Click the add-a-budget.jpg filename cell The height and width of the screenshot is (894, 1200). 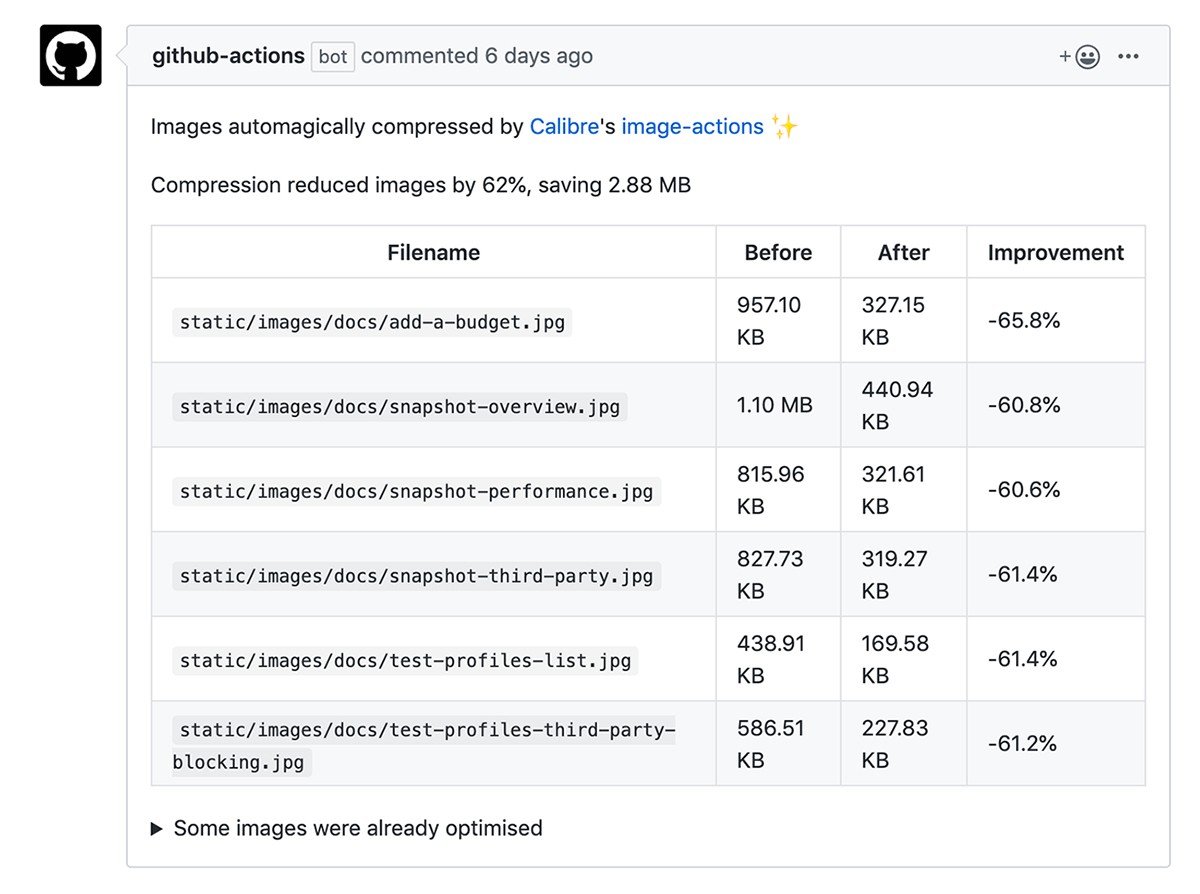pos(371,321)
